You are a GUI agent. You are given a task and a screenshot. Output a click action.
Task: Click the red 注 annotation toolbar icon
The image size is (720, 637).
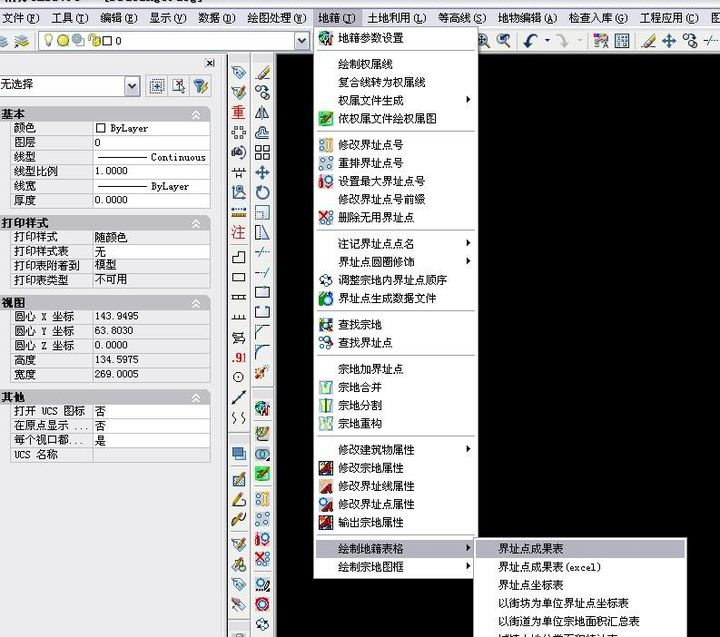coord(238,232)
